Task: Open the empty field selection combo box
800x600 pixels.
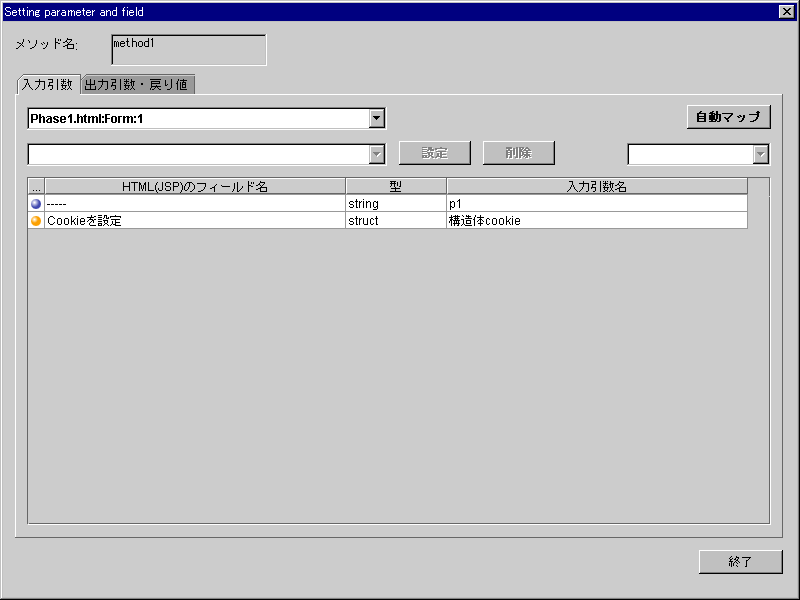Action: pos(377,154)
